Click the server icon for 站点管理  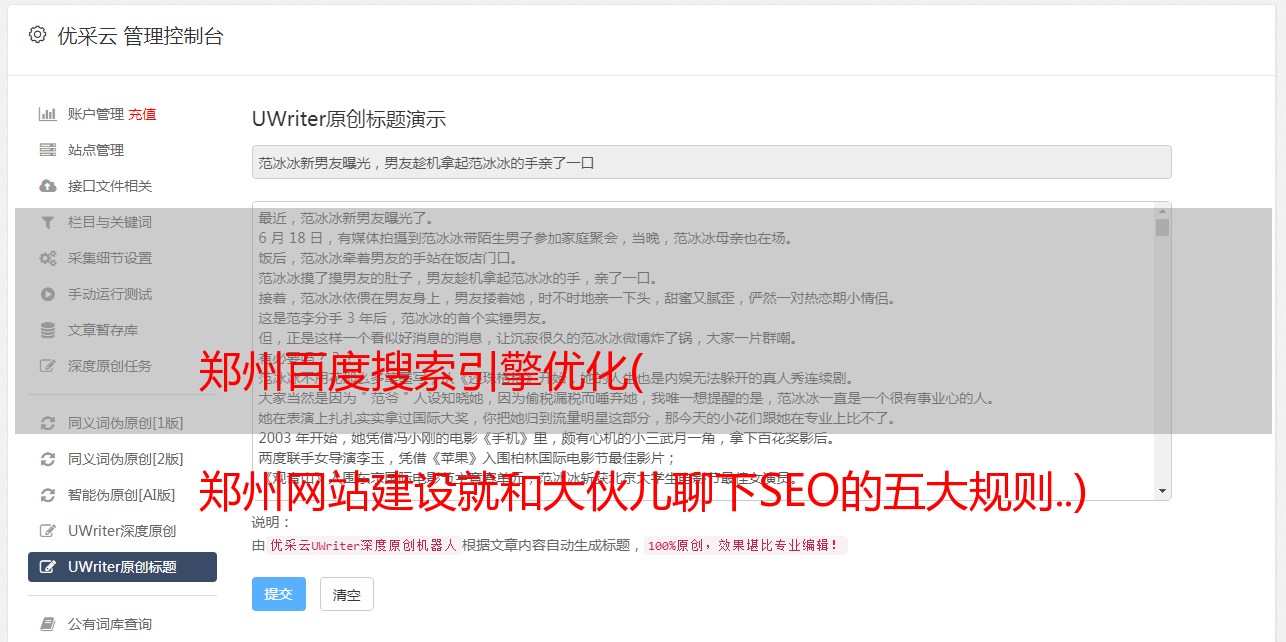click(x=47, y=150)
